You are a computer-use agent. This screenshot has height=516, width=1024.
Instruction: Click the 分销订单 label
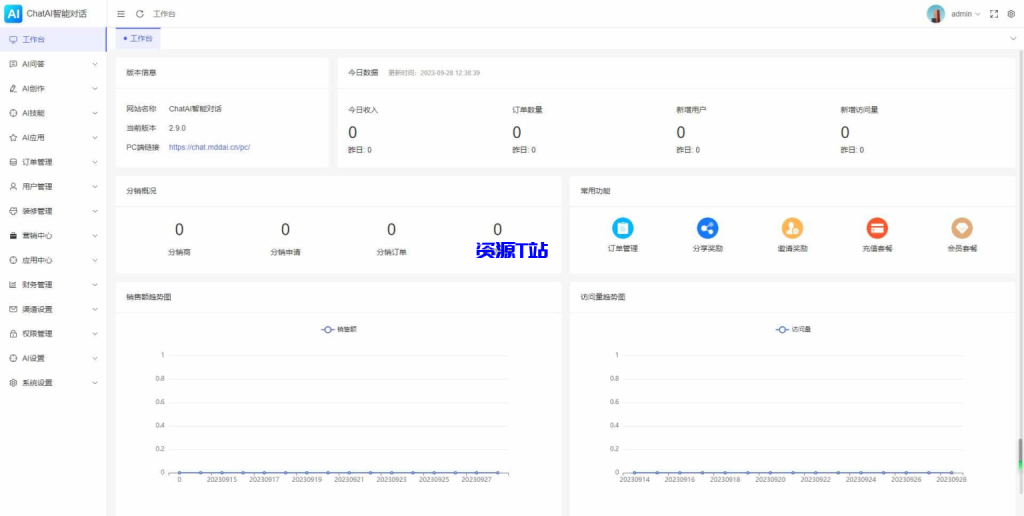click(391, 251)
